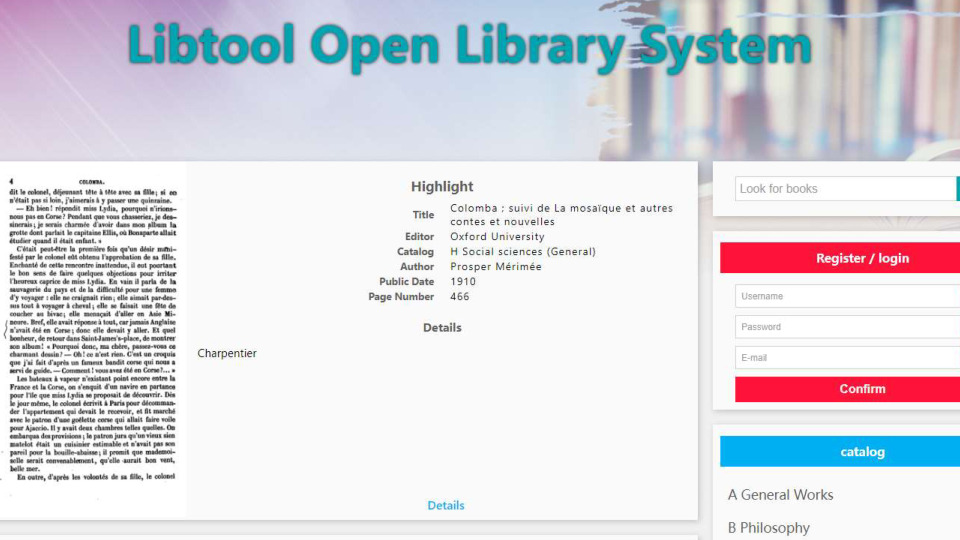The image size is (960, 540).
Task: Click the red Confirm button
Action: [847, 389]
